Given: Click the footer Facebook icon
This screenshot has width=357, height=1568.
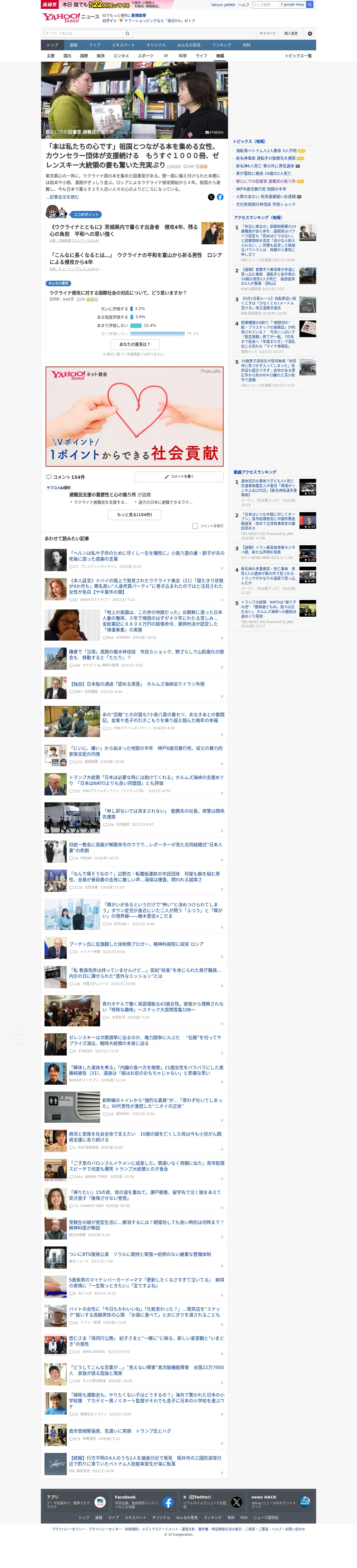Looking at the screenshot, I should click(168, 1502).
